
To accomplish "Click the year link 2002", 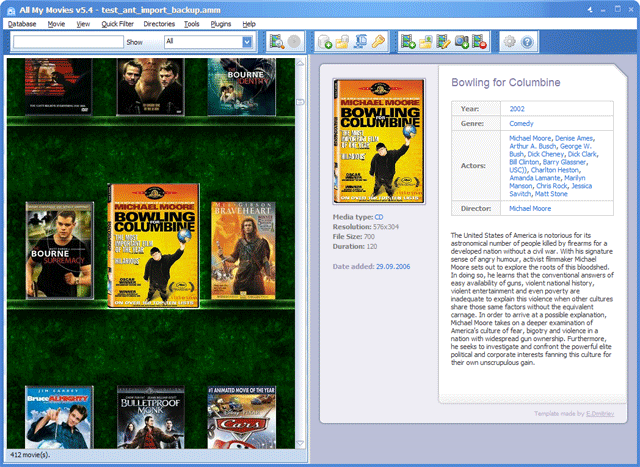I will (x=517, y=109).
